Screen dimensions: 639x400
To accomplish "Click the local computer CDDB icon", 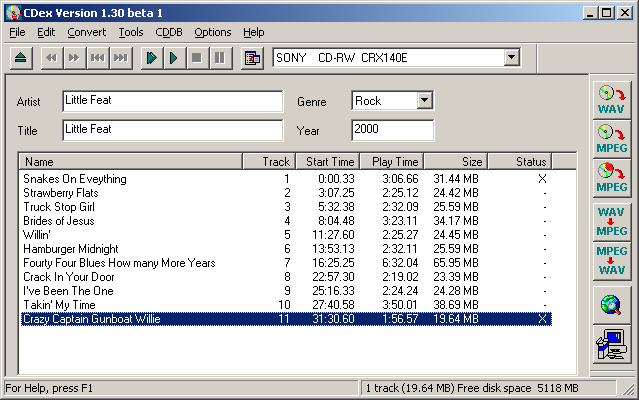I will (x=612, y=345).
